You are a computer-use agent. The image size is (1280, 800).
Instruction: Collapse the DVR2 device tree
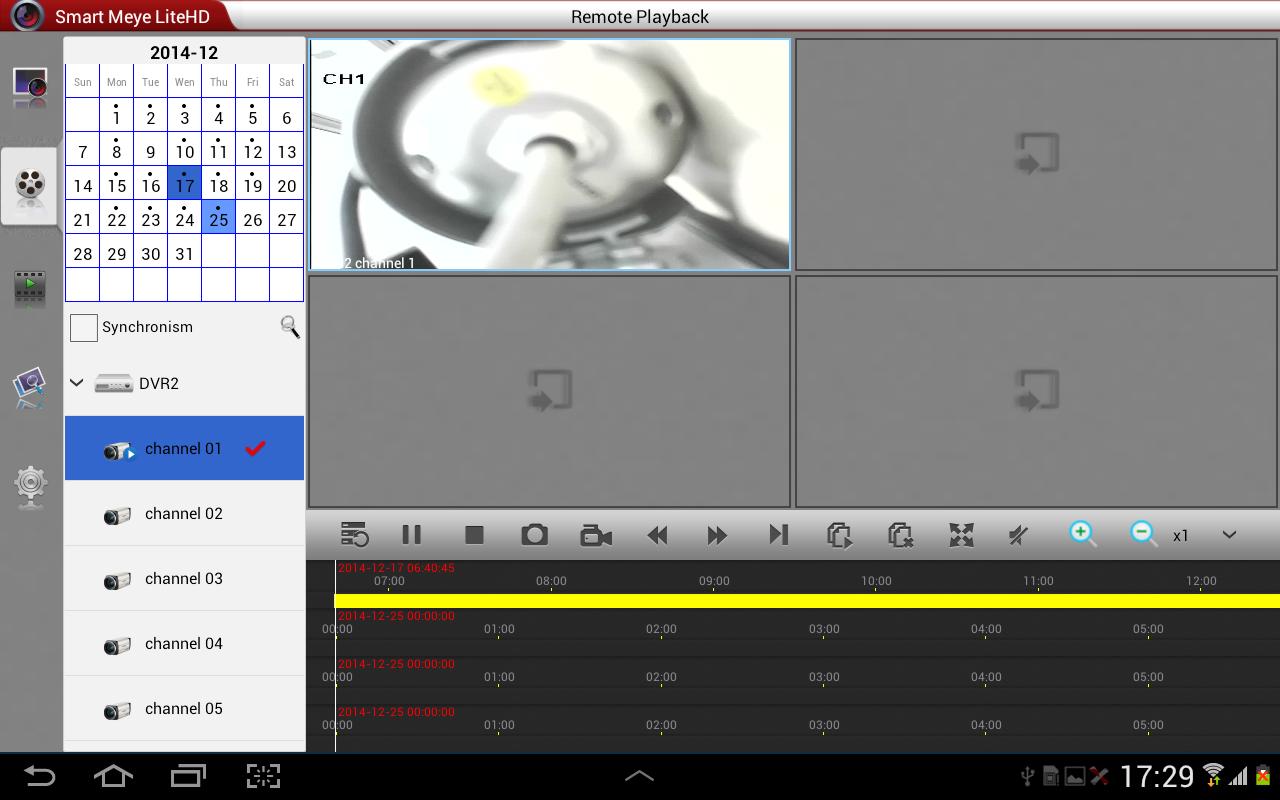click(x=77, y=382)
